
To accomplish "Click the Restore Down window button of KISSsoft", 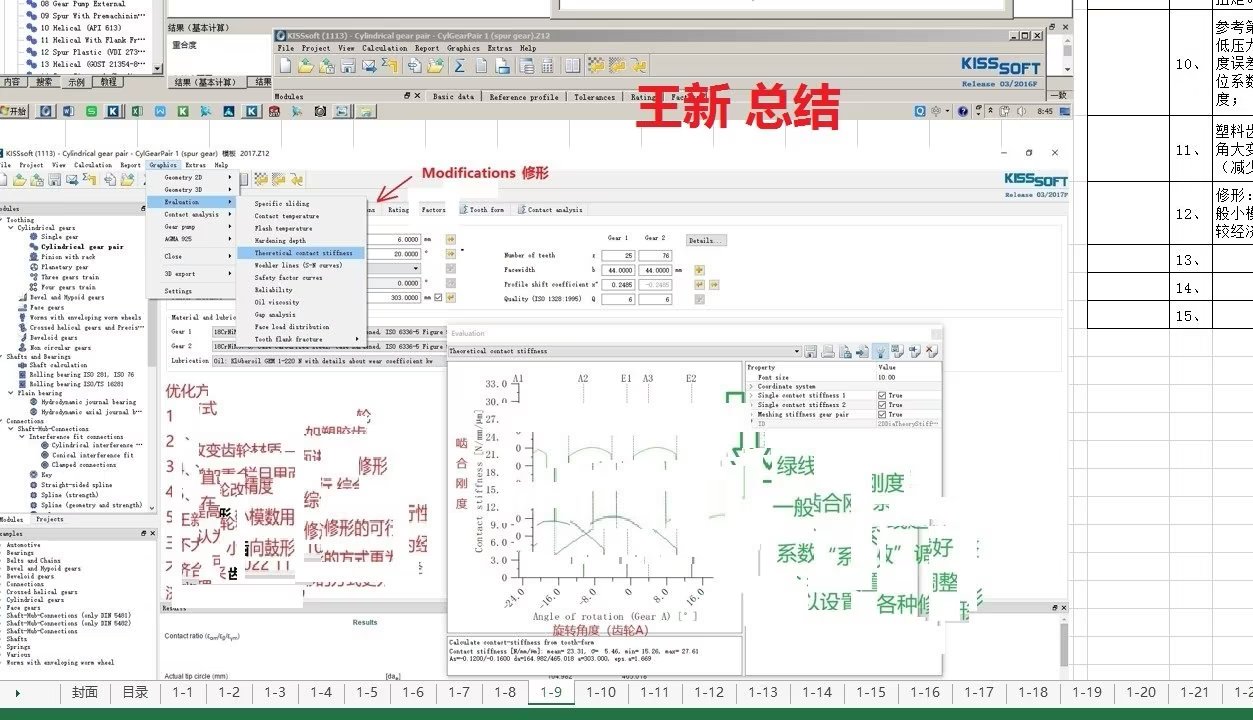I will (x=1028, y=153).
